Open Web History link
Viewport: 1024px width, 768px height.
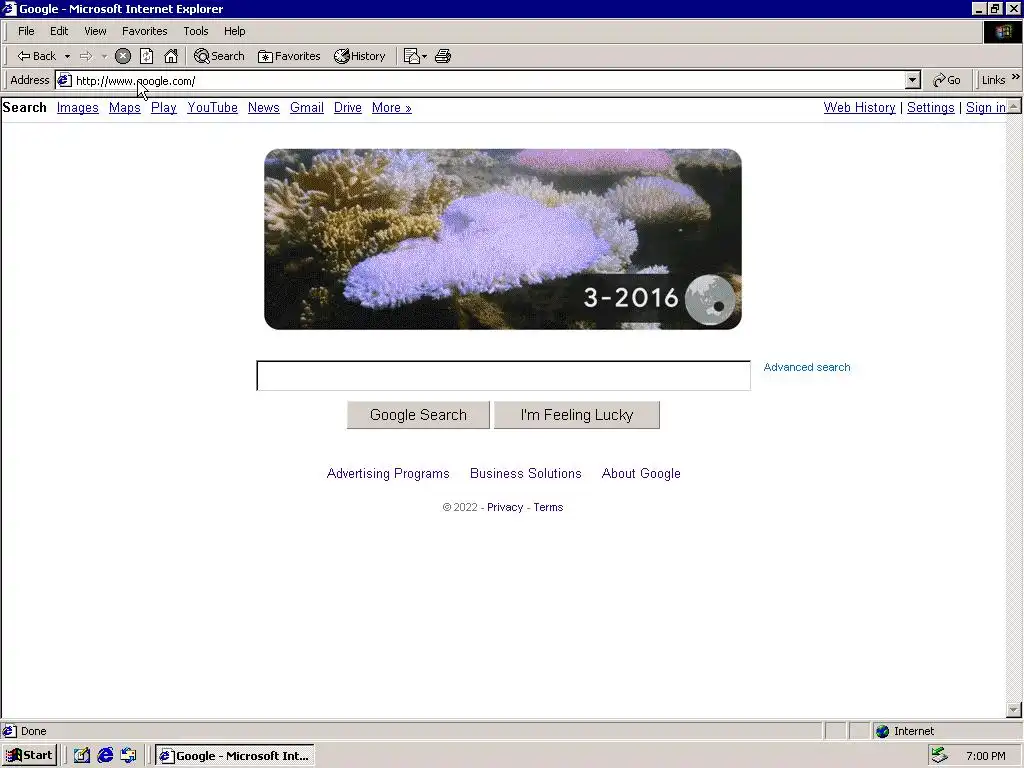[859, 108]
